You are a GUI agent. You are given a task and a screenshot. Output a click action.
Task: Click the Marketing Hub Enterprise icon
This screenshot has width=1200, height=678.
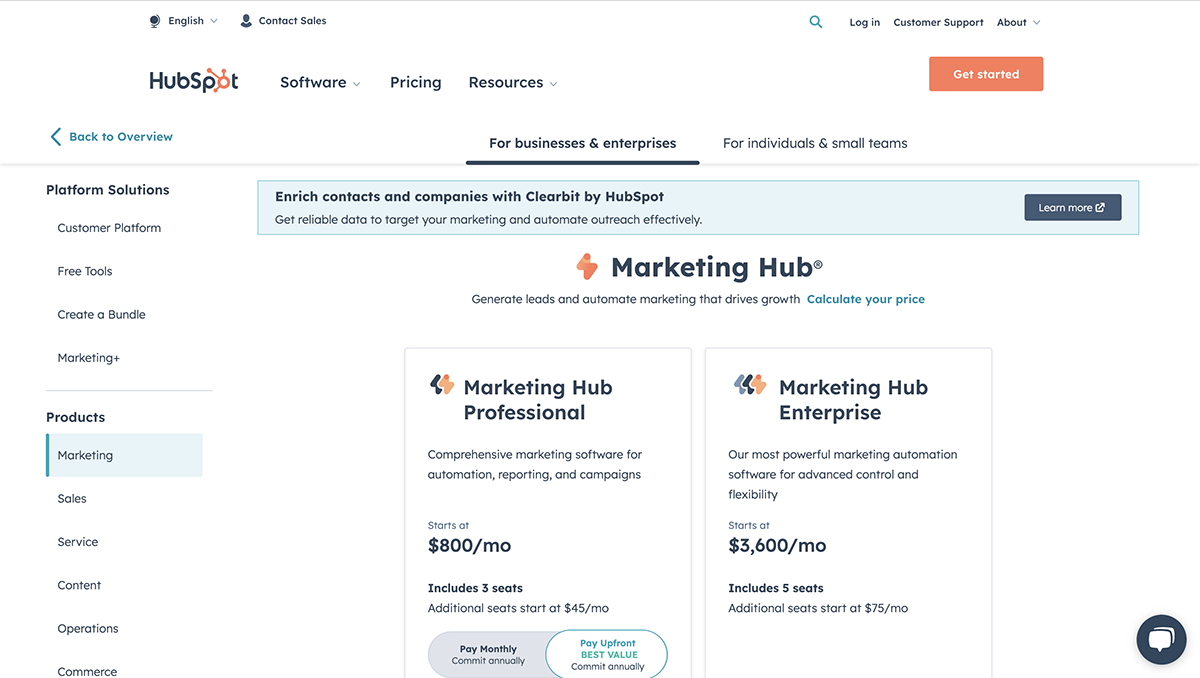tap(750, 385)
